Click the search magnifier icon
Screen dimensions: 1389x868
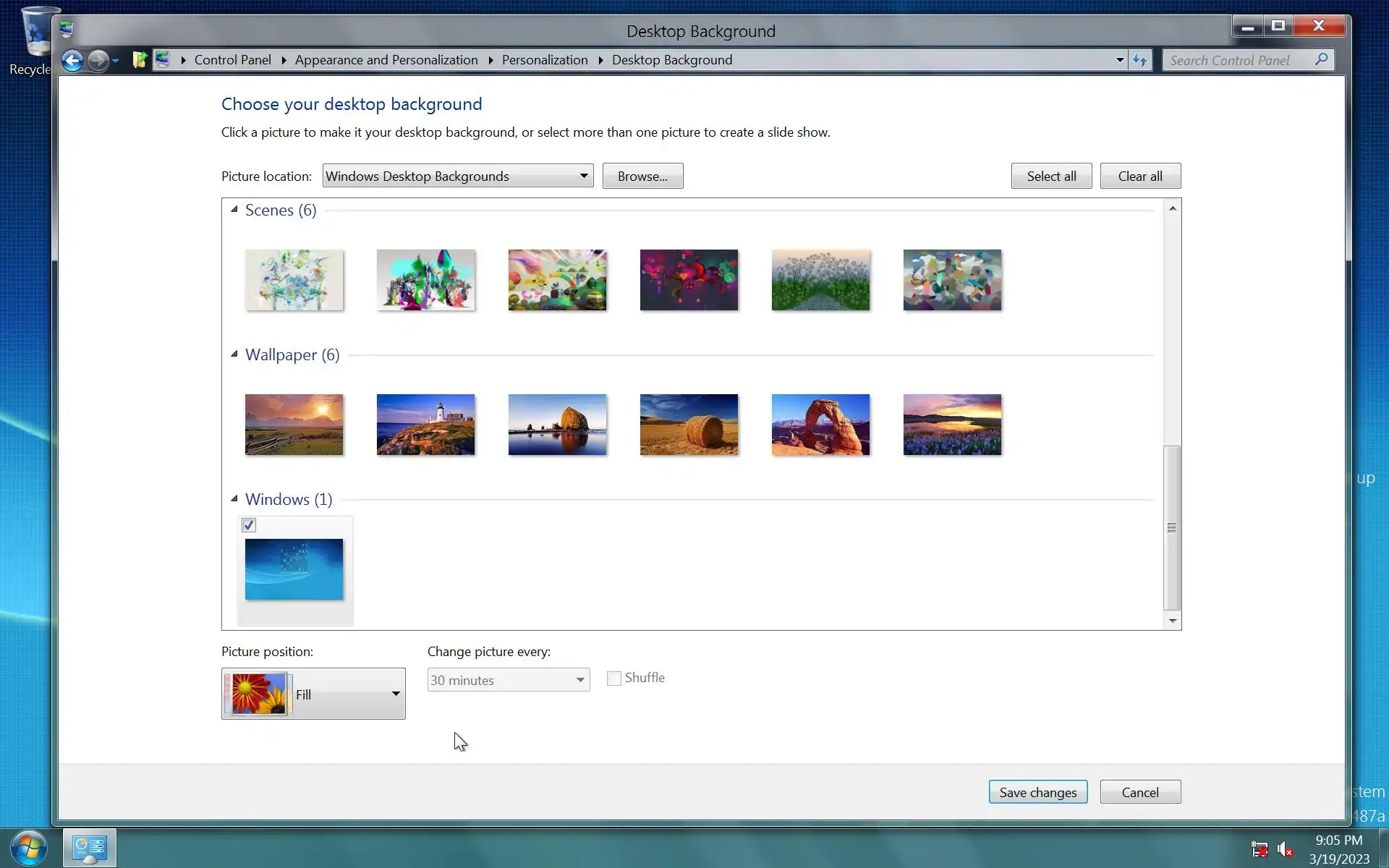(1321, 59)
